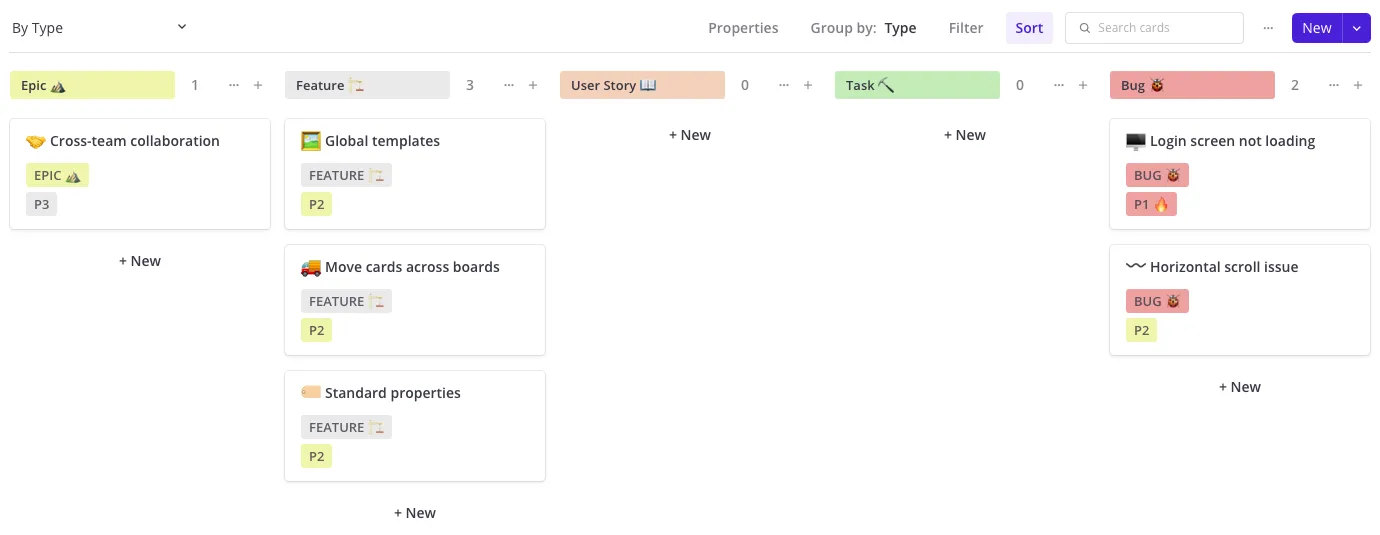This screenshot has width=1380, height=535.
Task: Click P2 tag on Global templates card
Action: point(316,204)
